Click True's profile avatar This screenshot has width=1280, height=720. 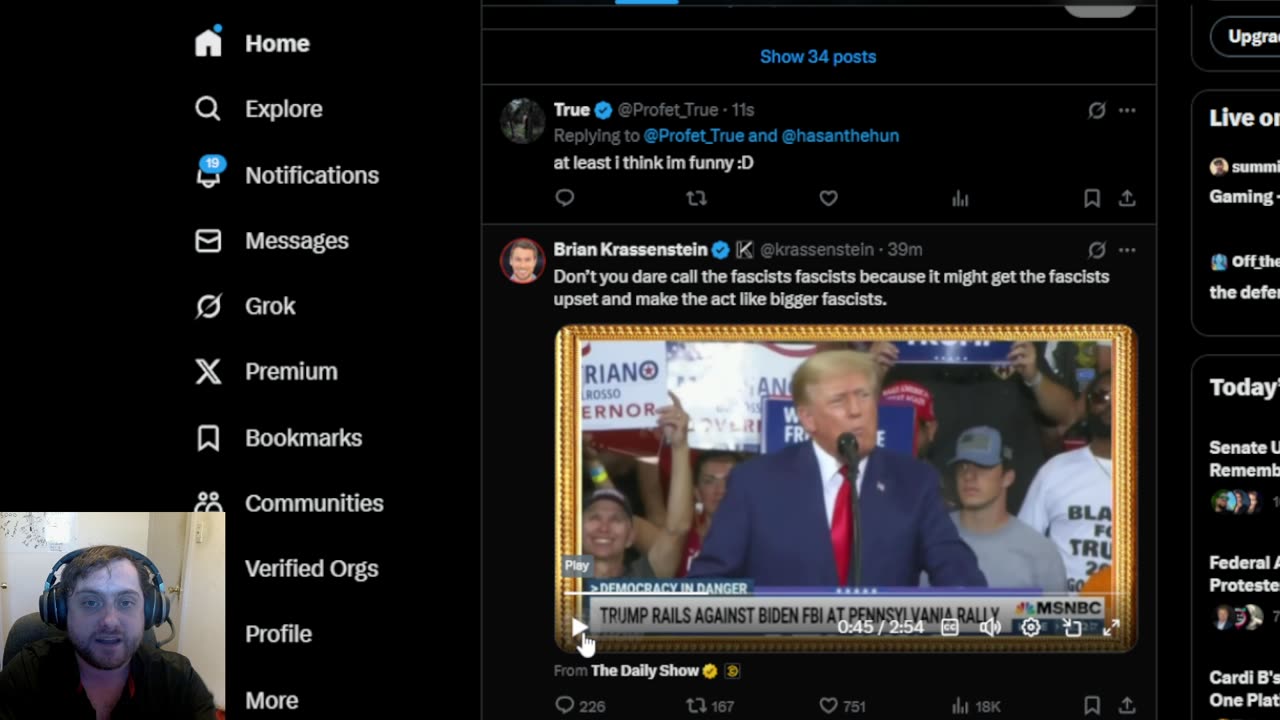pos(522,121)
